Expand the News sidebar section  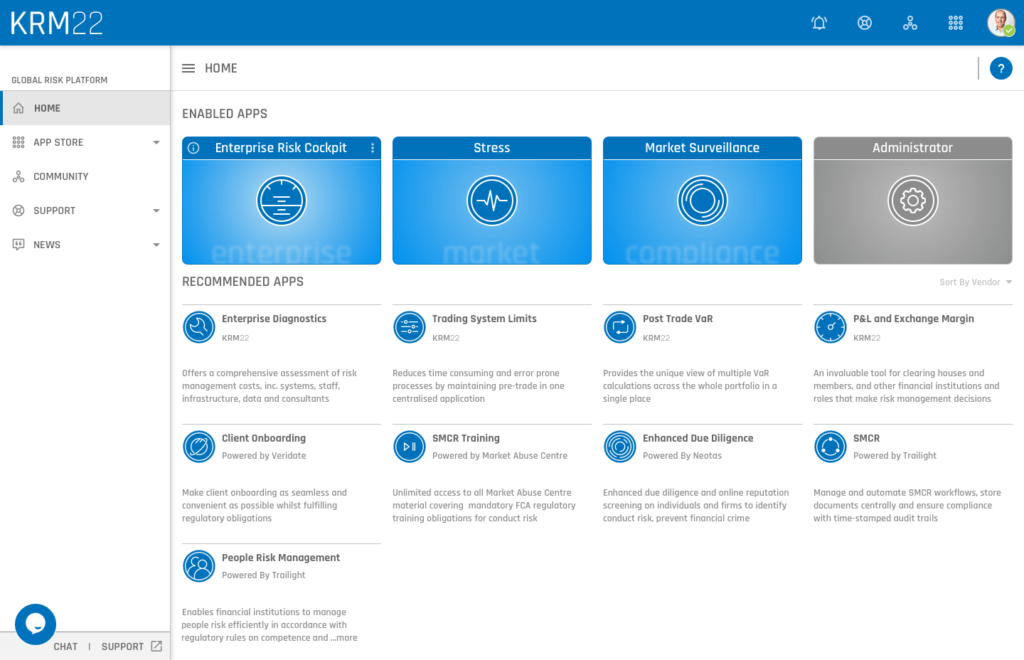tap(156, 245)
